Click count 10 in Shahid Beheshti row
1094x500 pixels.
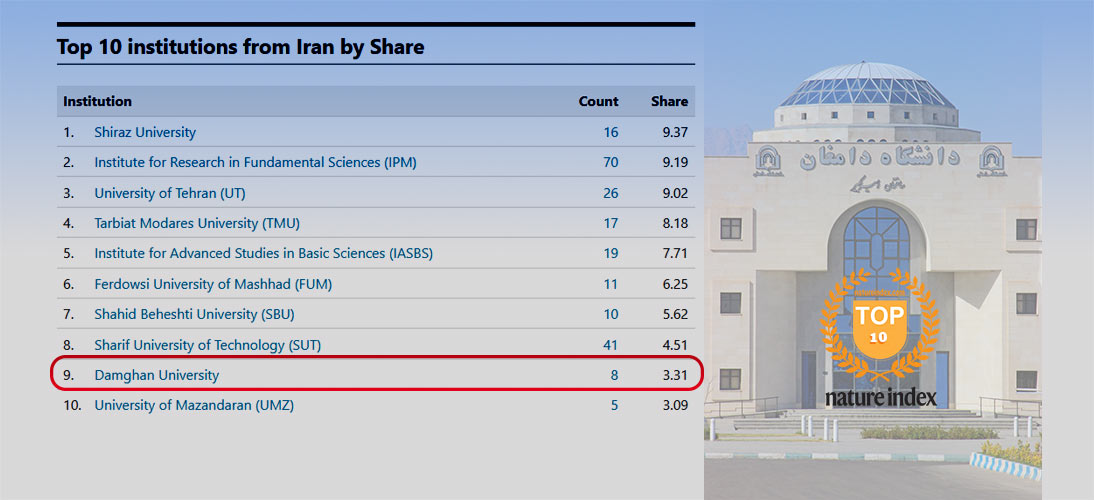[x=611, y=315]
